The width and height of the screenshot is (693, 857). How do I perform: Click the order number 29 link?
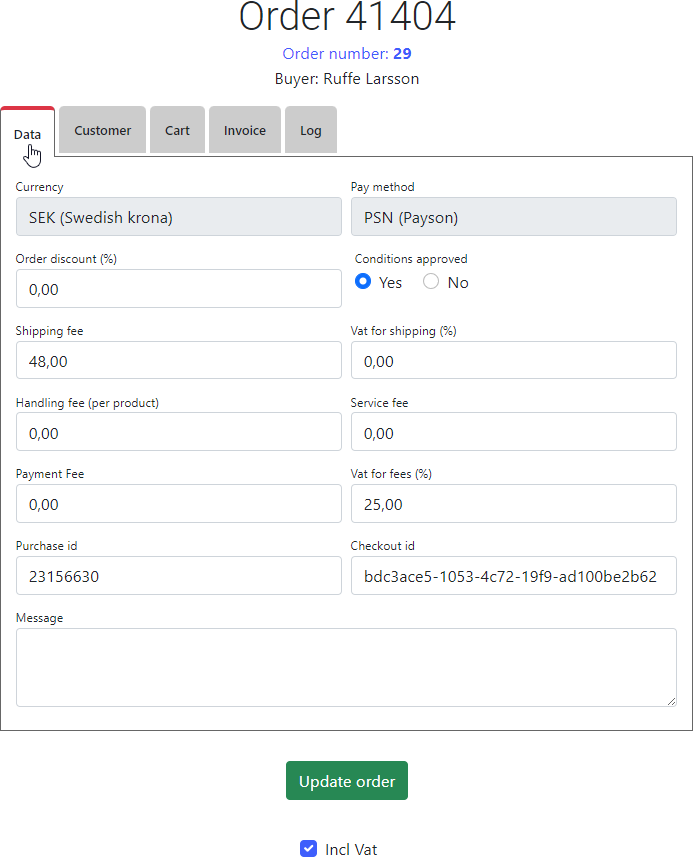(401, 54)
